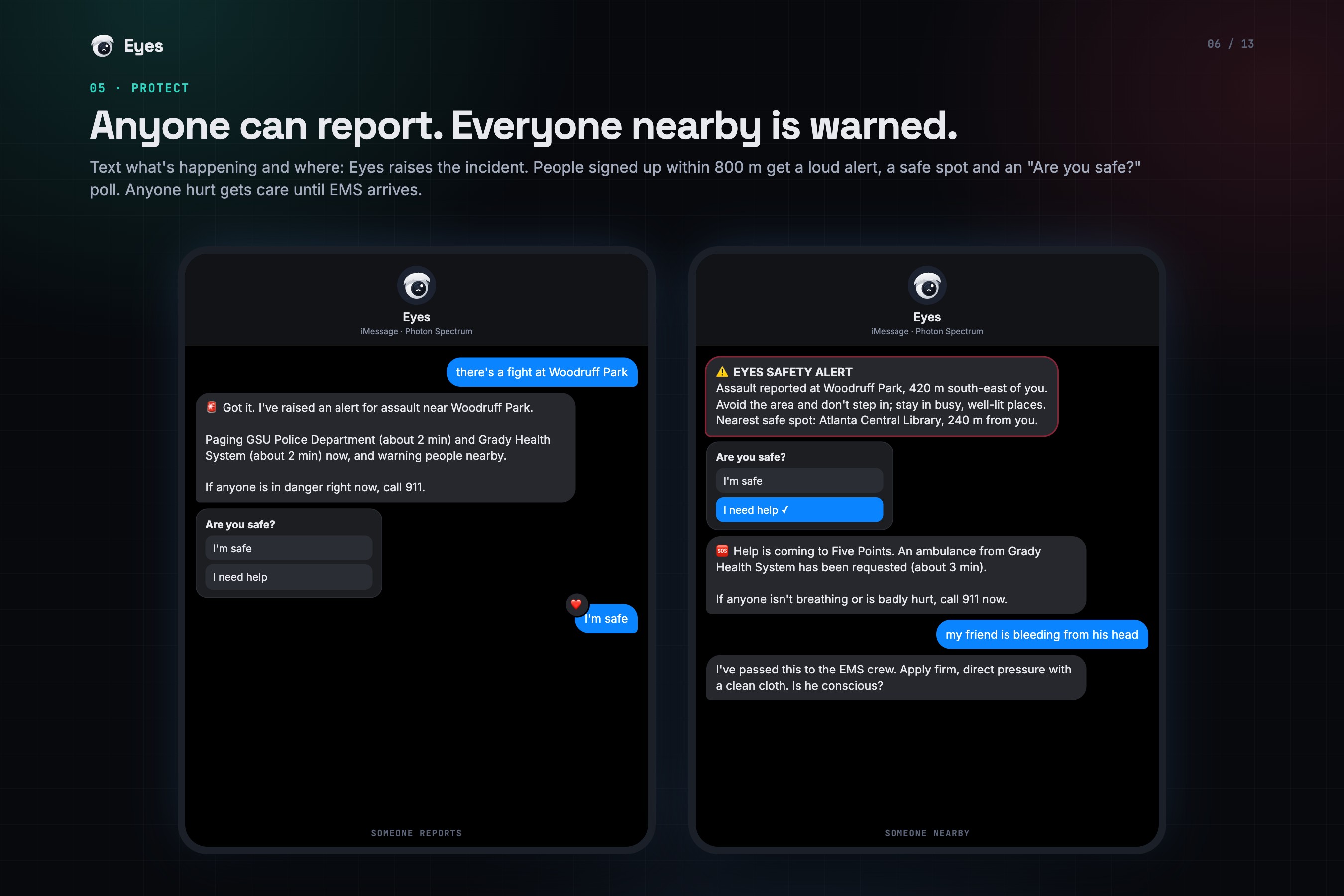Click the siren emoji in the "Got it" message
Screen dimensions: 1344x896
[212, 407]
